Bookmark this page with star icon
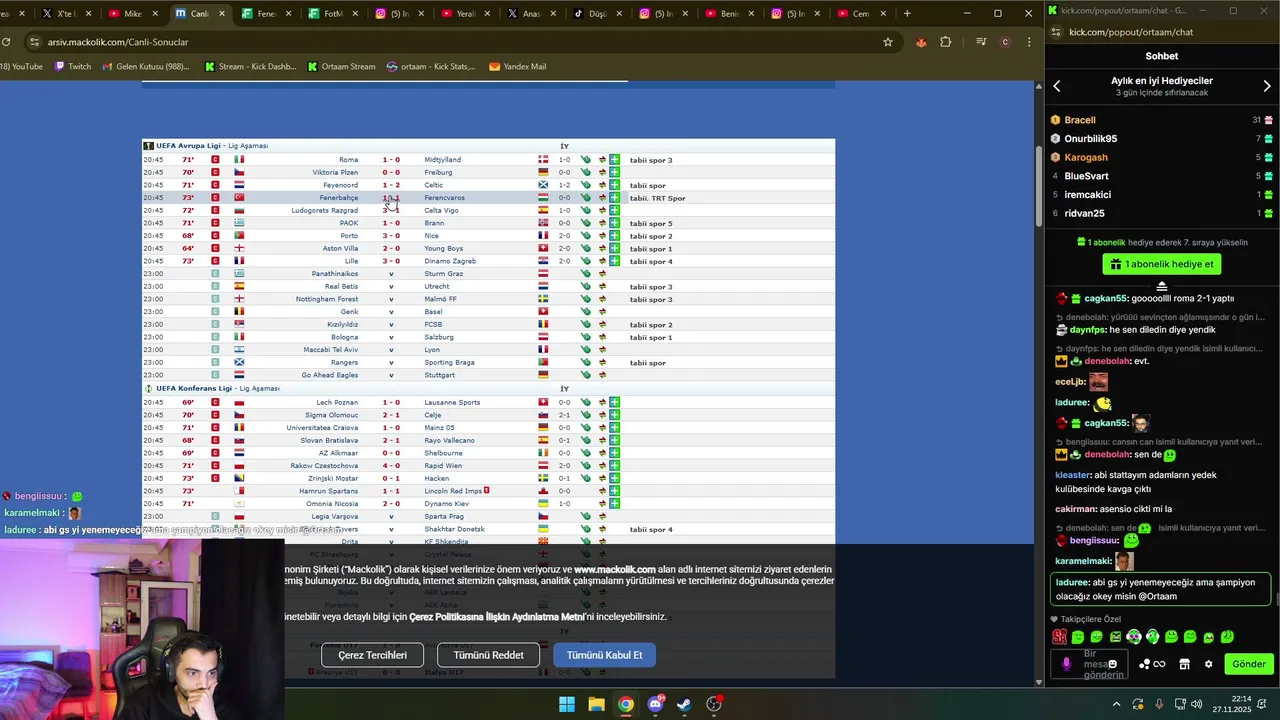This screenshot has height=720, width=1280. coord(887,42)
